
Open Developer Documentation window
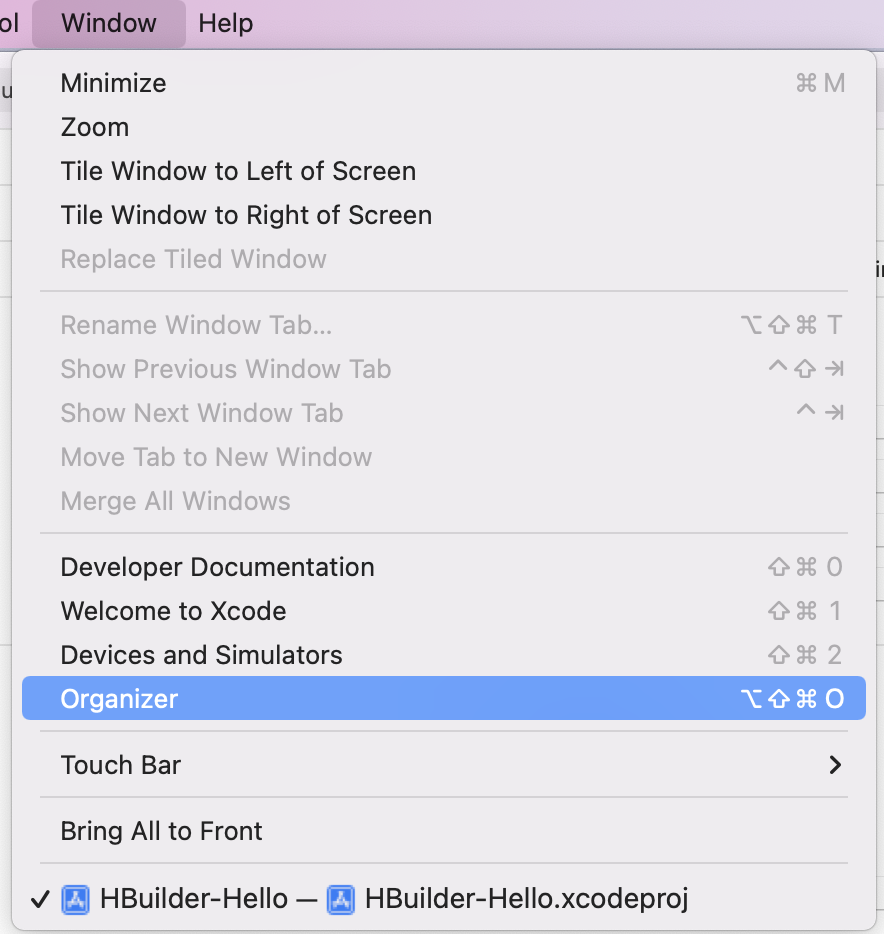(444, 567)
